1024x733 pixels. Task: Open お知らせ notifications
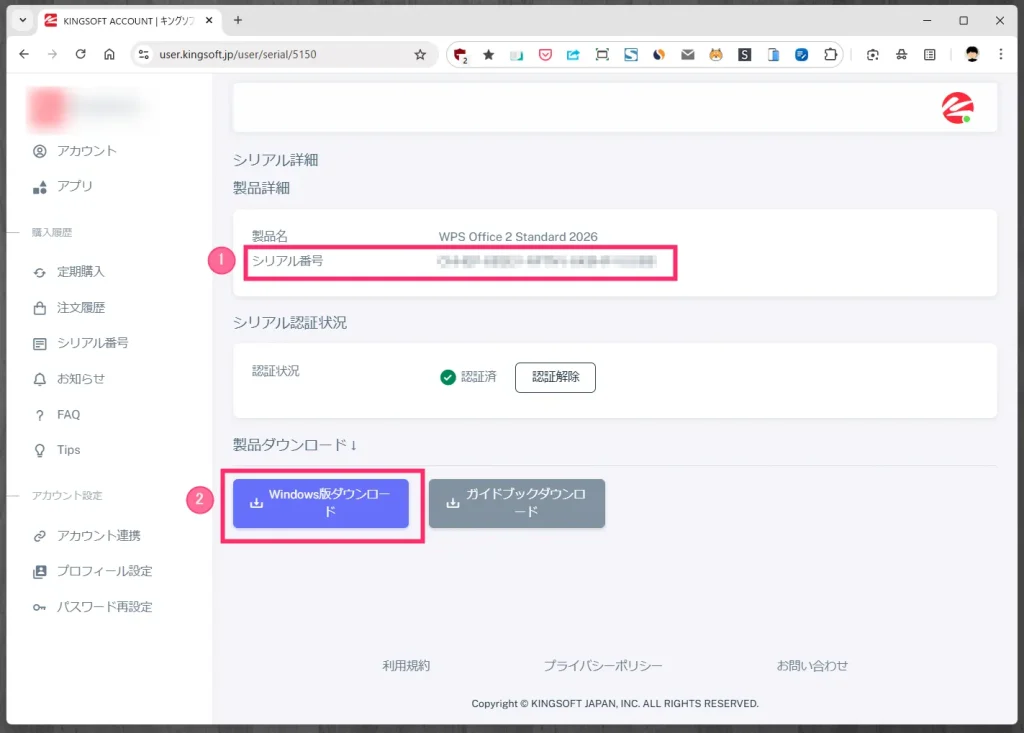69,379
